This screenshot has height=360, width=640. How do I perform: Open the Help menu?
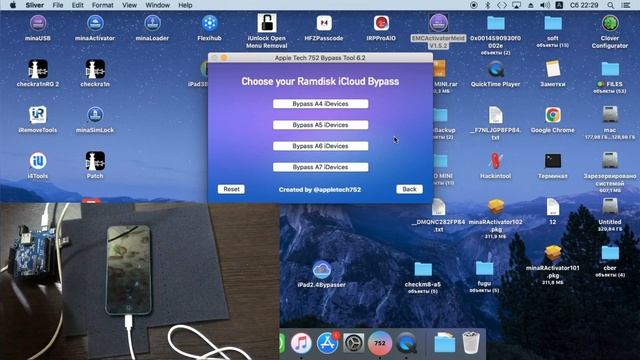[x=185, y=5]
